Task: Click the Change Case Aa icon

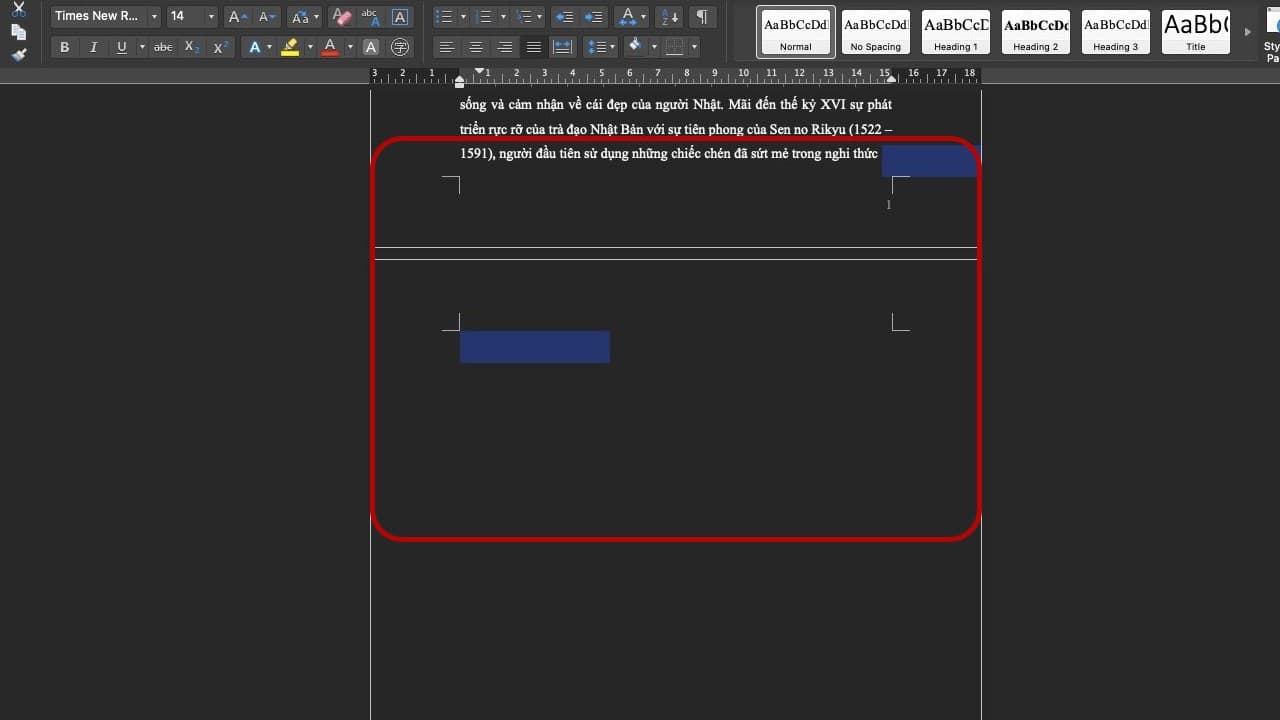Action: pos(299,17)
